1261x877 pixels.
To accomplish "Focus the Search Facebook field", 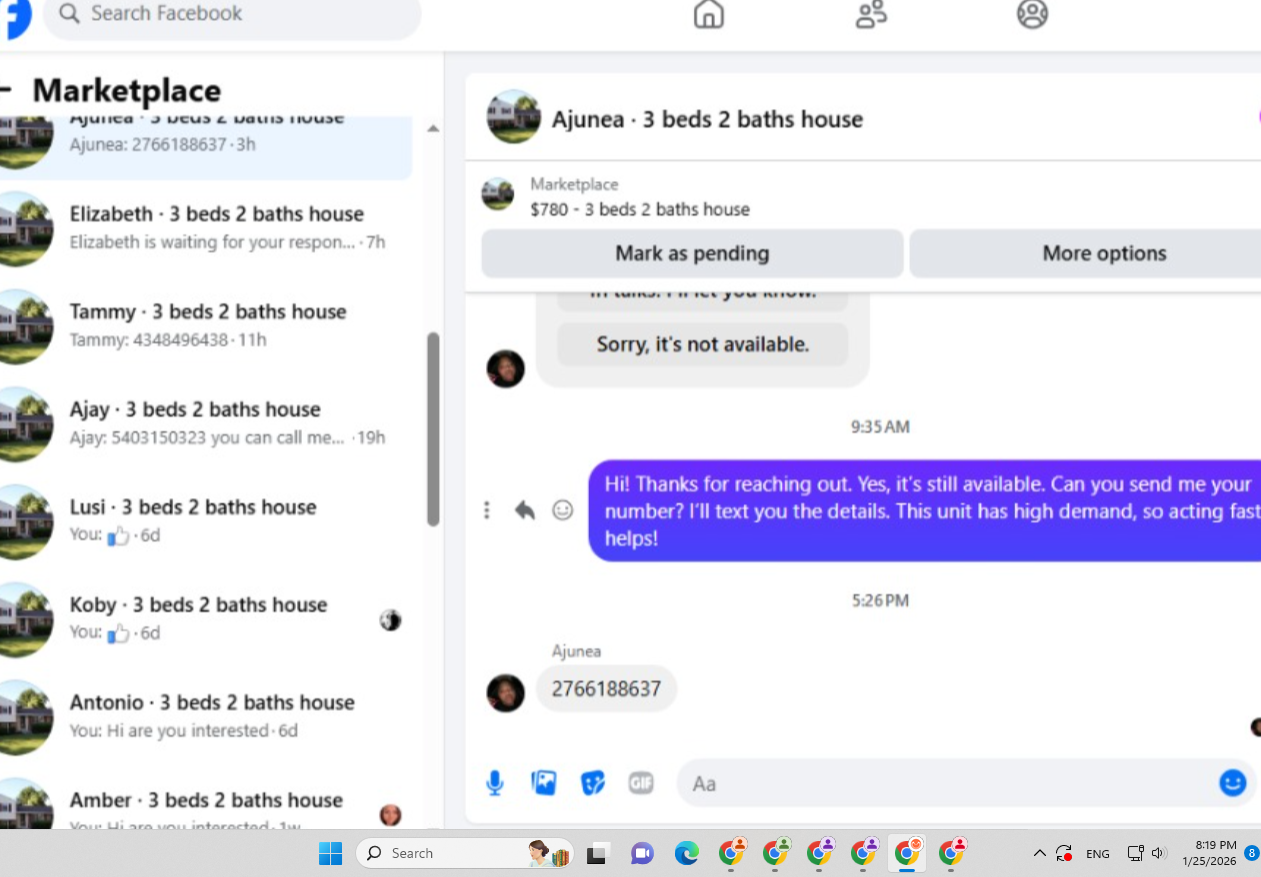I will (232, 15).
